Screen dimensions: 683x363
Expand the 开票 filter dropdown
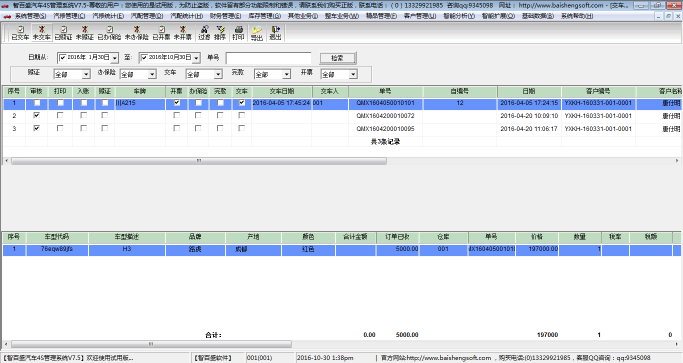pyautogui.click(x=353, y=75)
